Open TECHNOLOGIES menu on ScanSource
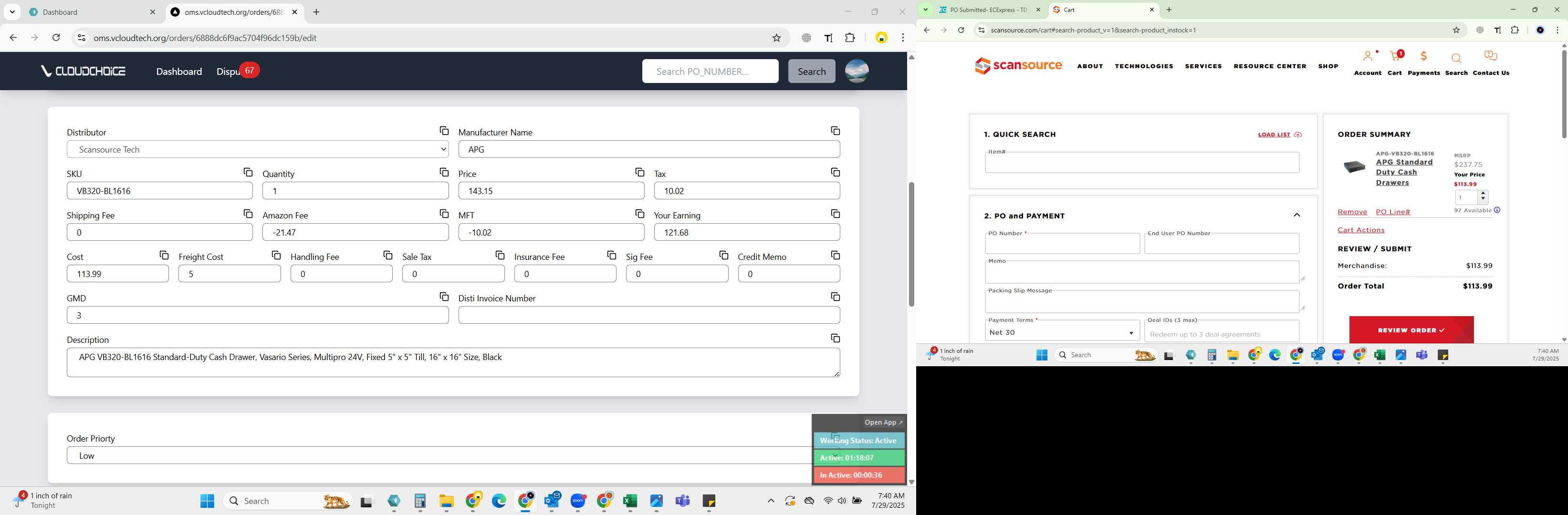 (x=1144, y=66)
